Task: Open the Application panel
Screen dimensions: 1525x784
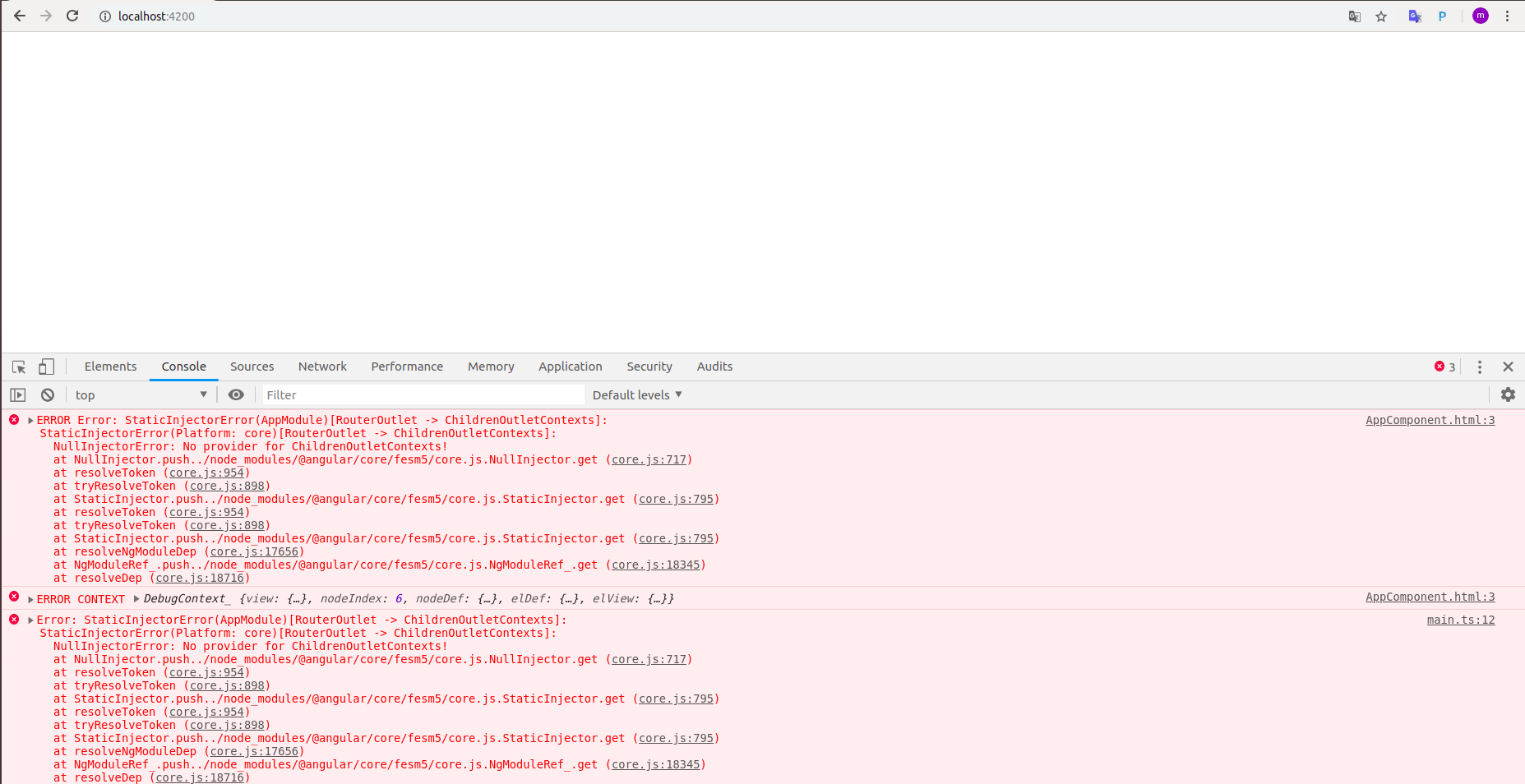Action: tap(571, 367)
